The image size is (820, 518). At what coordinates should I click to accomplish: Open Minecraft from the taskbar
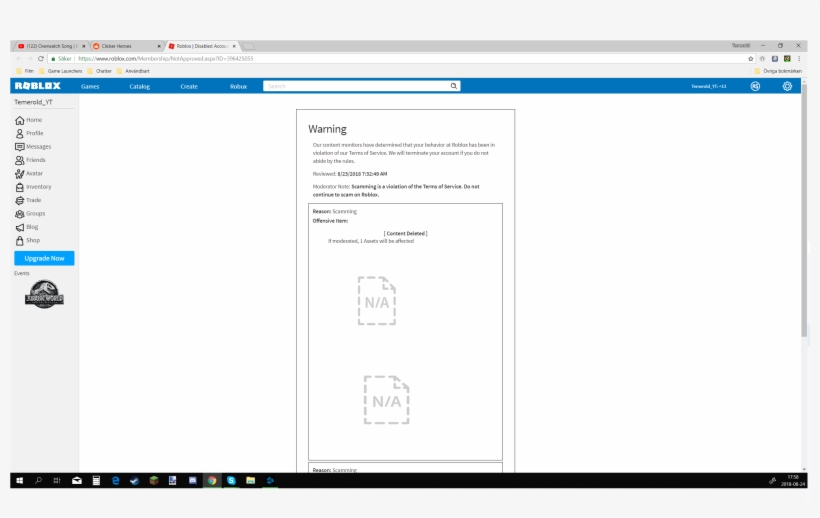pos(154,480)
